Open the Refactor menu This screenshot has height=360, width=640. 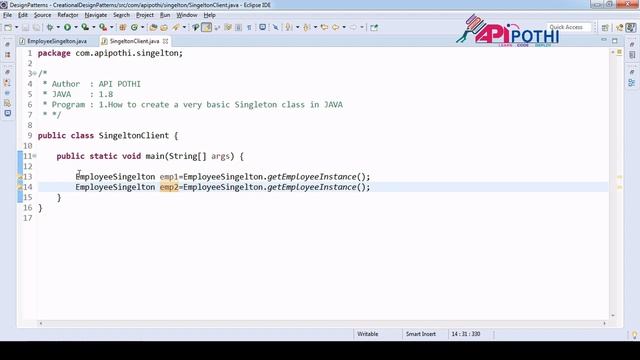coord(68,15)
